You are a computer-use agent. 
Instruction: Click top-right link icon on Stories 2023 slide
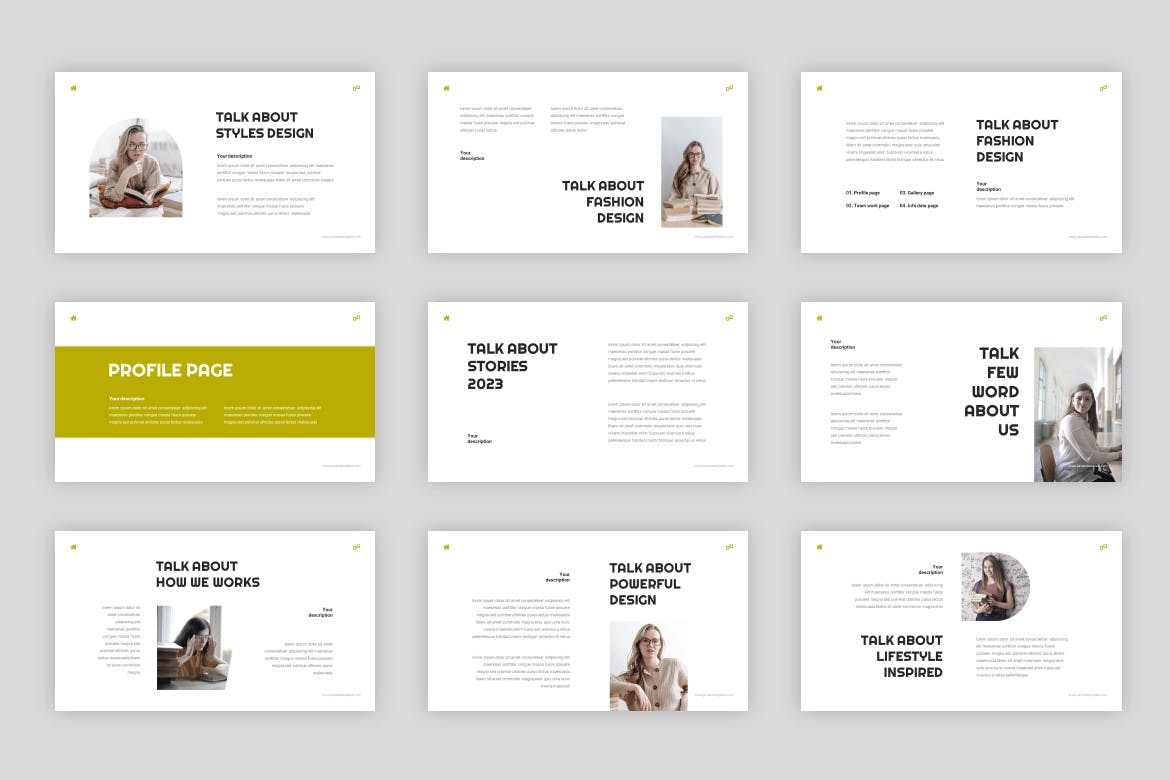point(729,318)
